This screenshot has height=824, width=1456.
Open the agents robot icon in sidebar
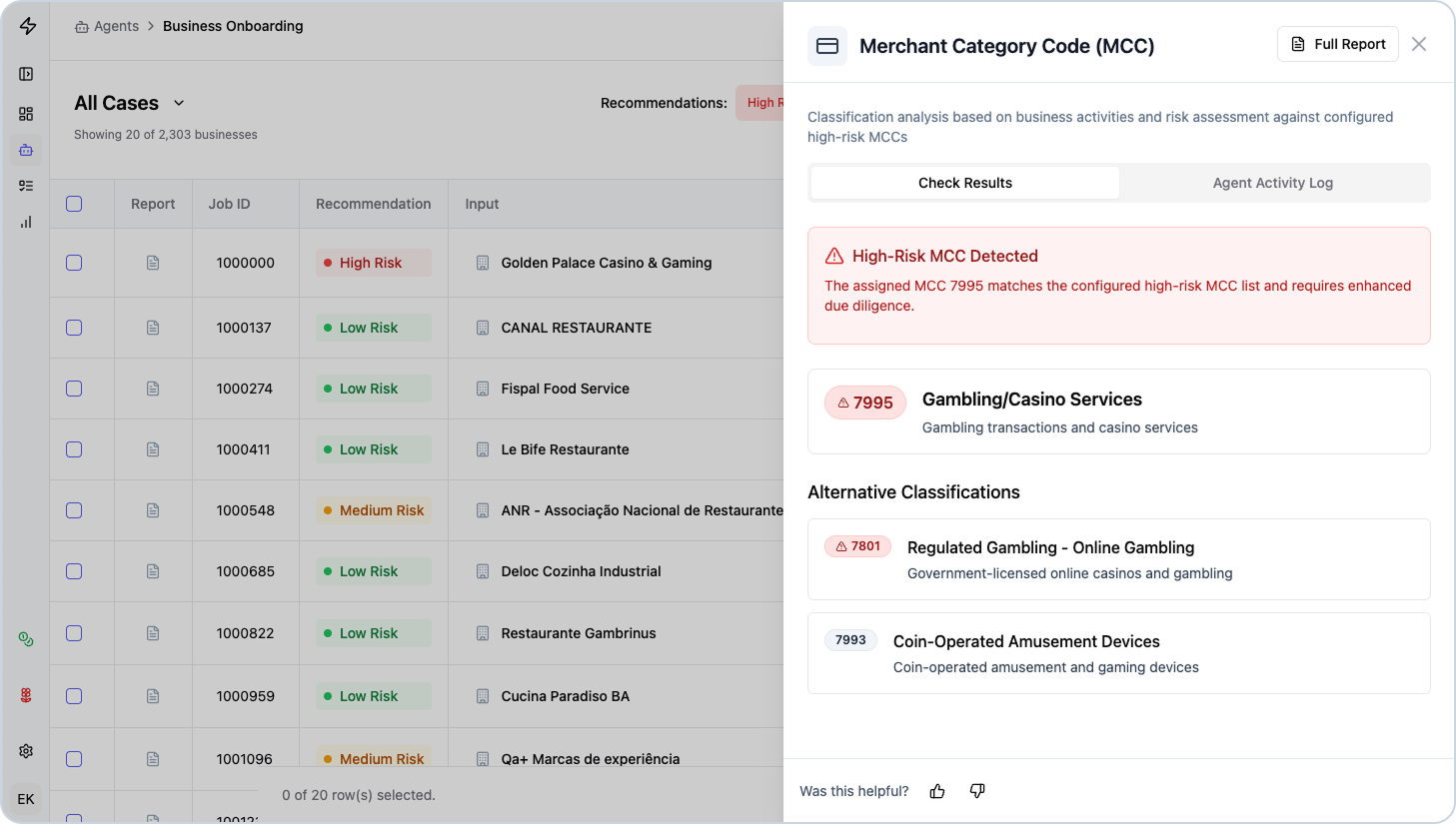[x=26, y=150]
